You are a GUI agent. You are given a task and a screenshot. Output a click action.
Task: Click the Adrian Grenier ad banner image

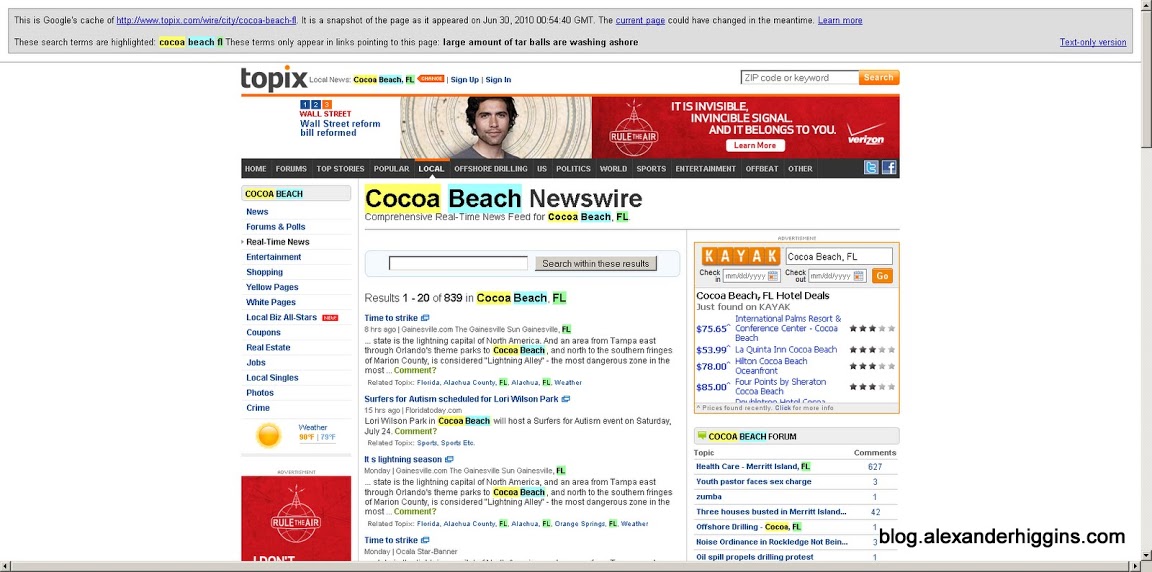pos(496,128)
